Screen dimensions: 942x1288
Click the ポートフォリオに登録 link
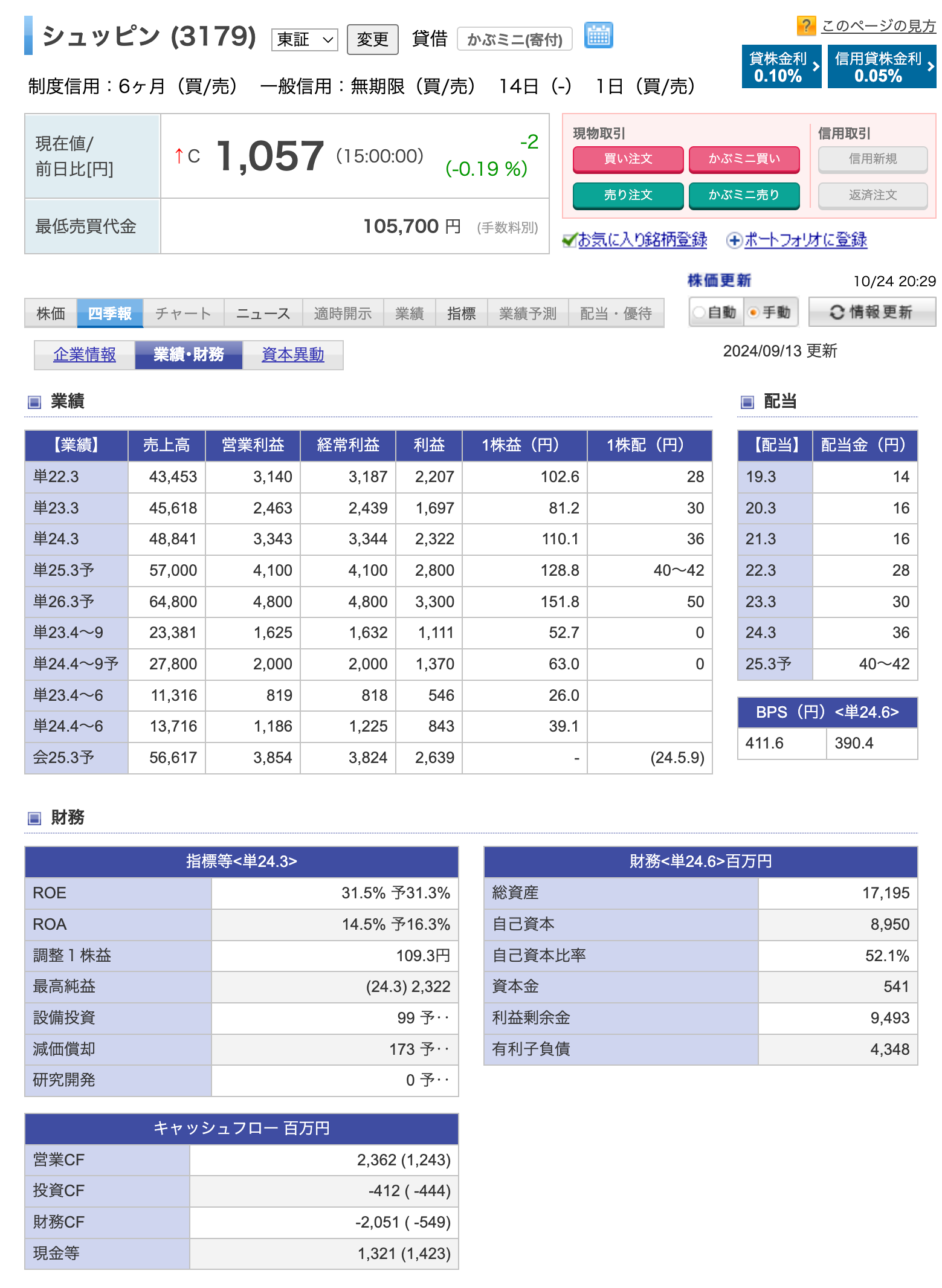[x=805, y=240]
